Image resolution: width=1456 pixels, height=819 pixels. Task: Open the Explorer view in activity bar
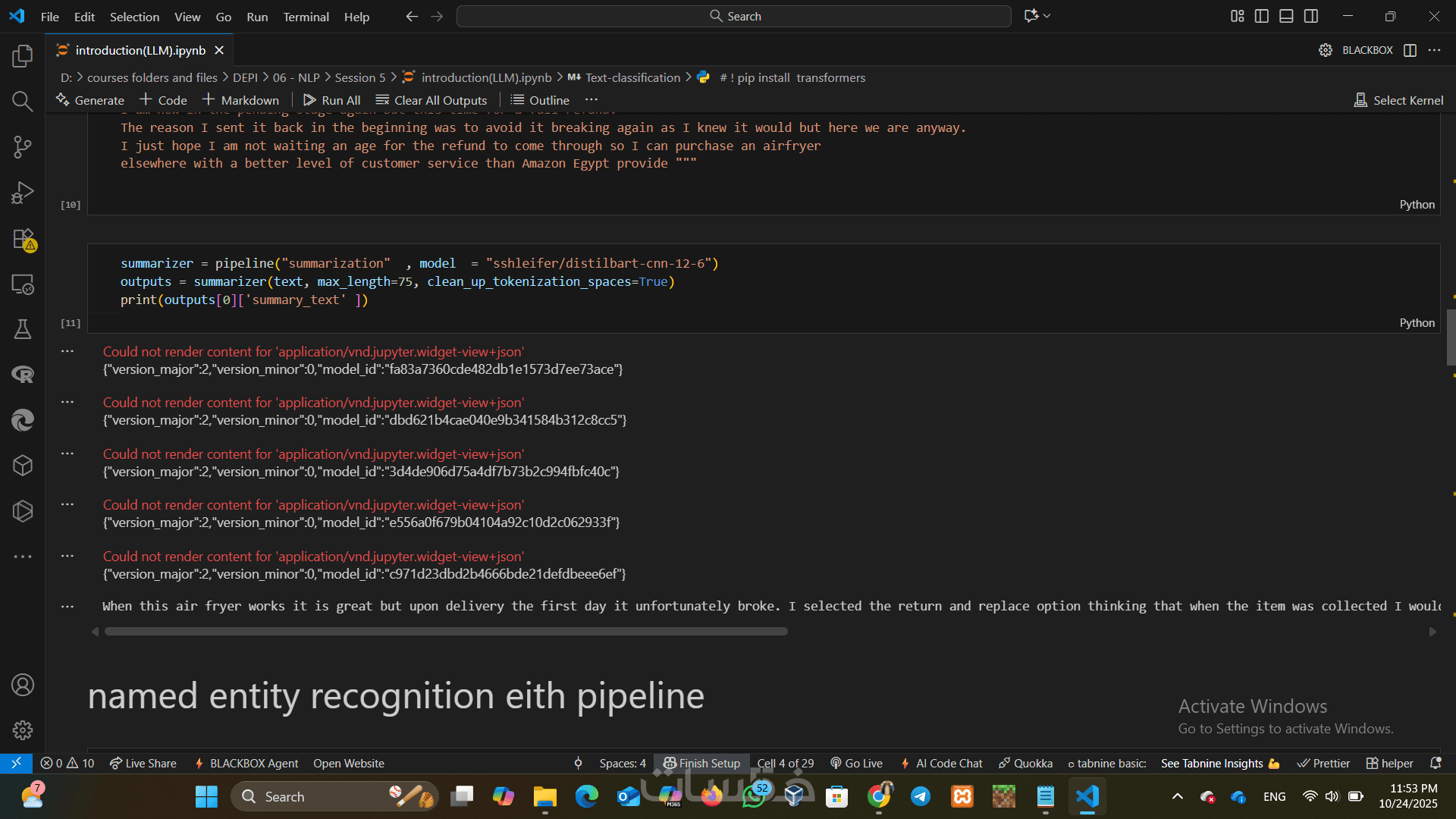pos(23,55)
